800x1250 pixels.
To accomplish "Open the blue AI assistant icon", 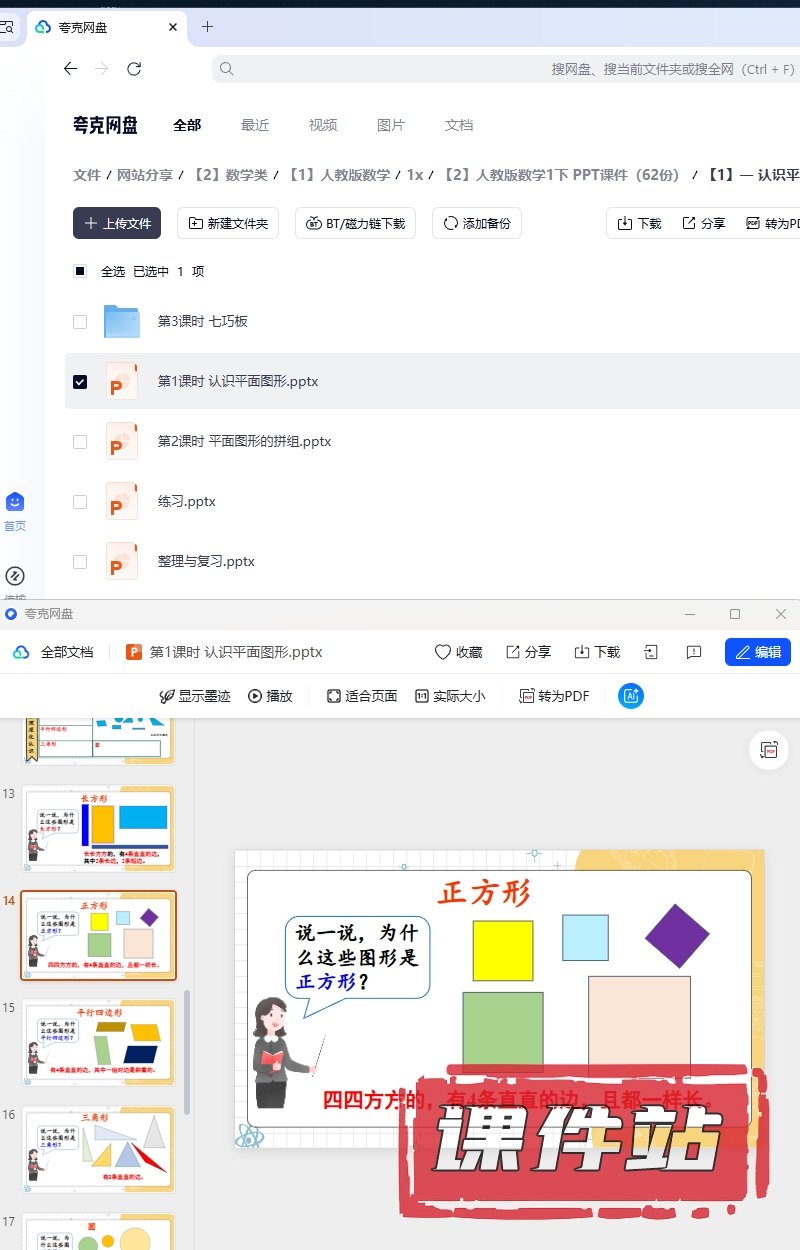I will pos(631,696).
